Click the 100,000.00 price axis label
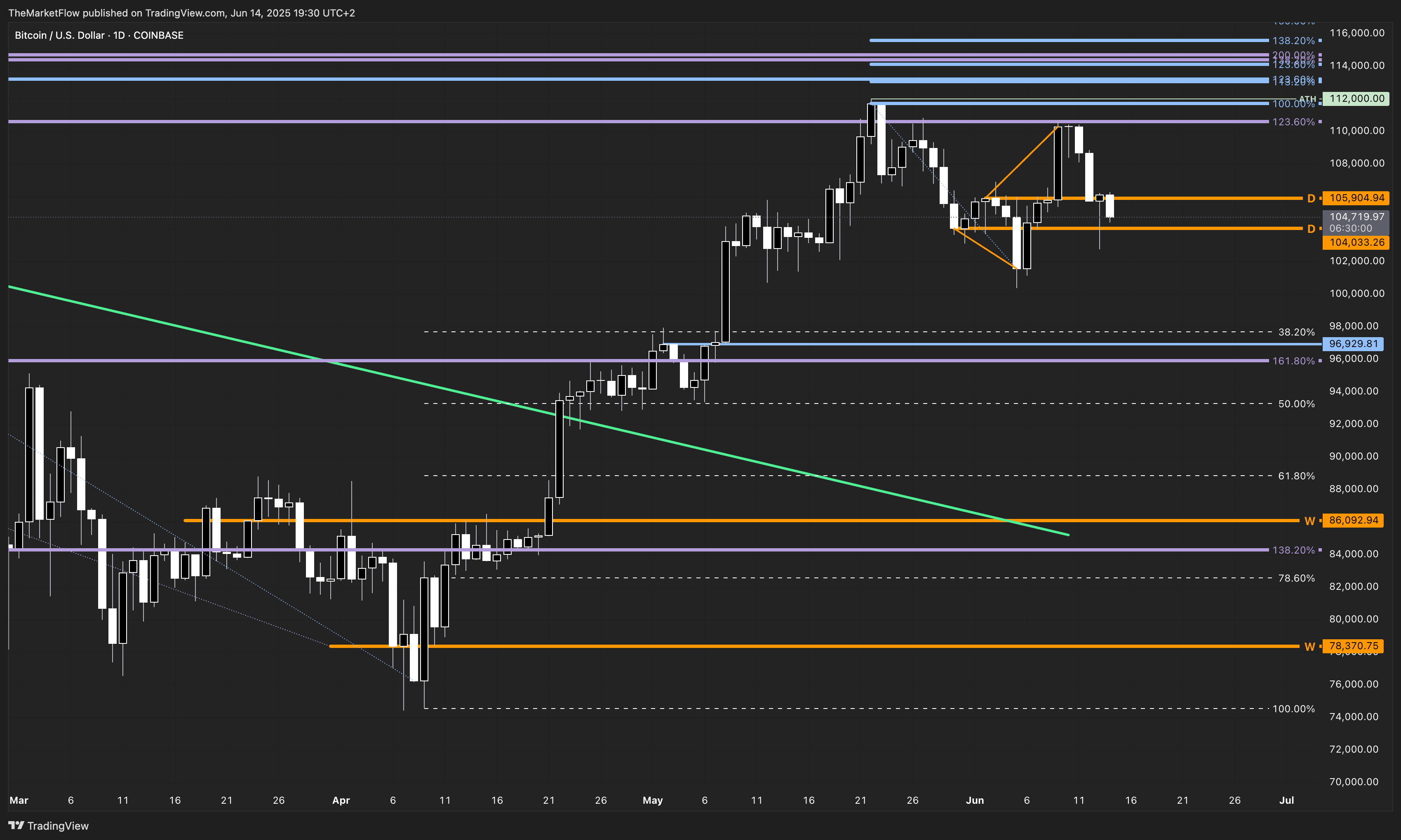The image size is (1401, 840). (1356, 293)
